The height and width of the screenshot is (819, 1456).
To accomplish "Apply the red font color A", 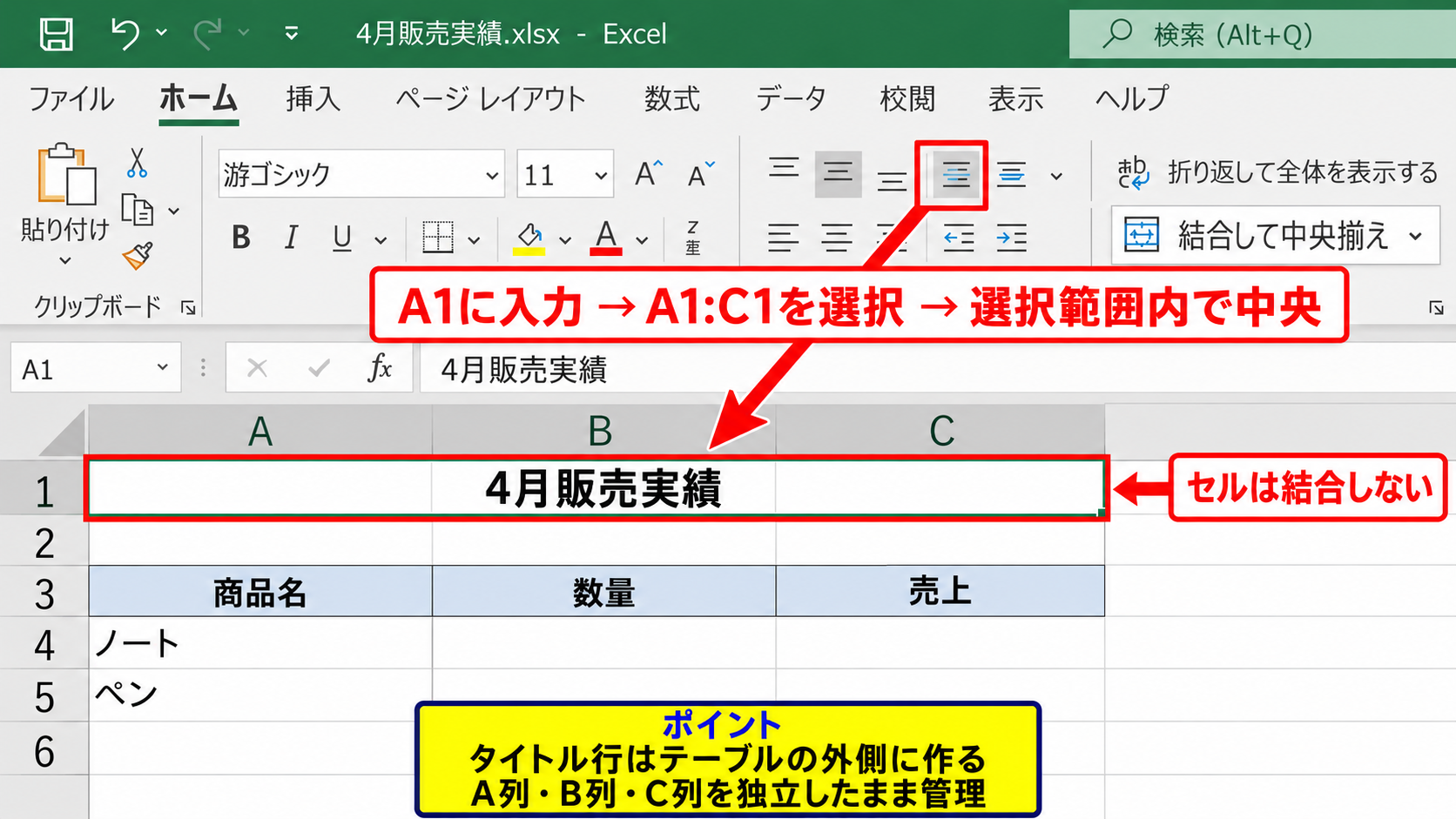I will (606, 237).
